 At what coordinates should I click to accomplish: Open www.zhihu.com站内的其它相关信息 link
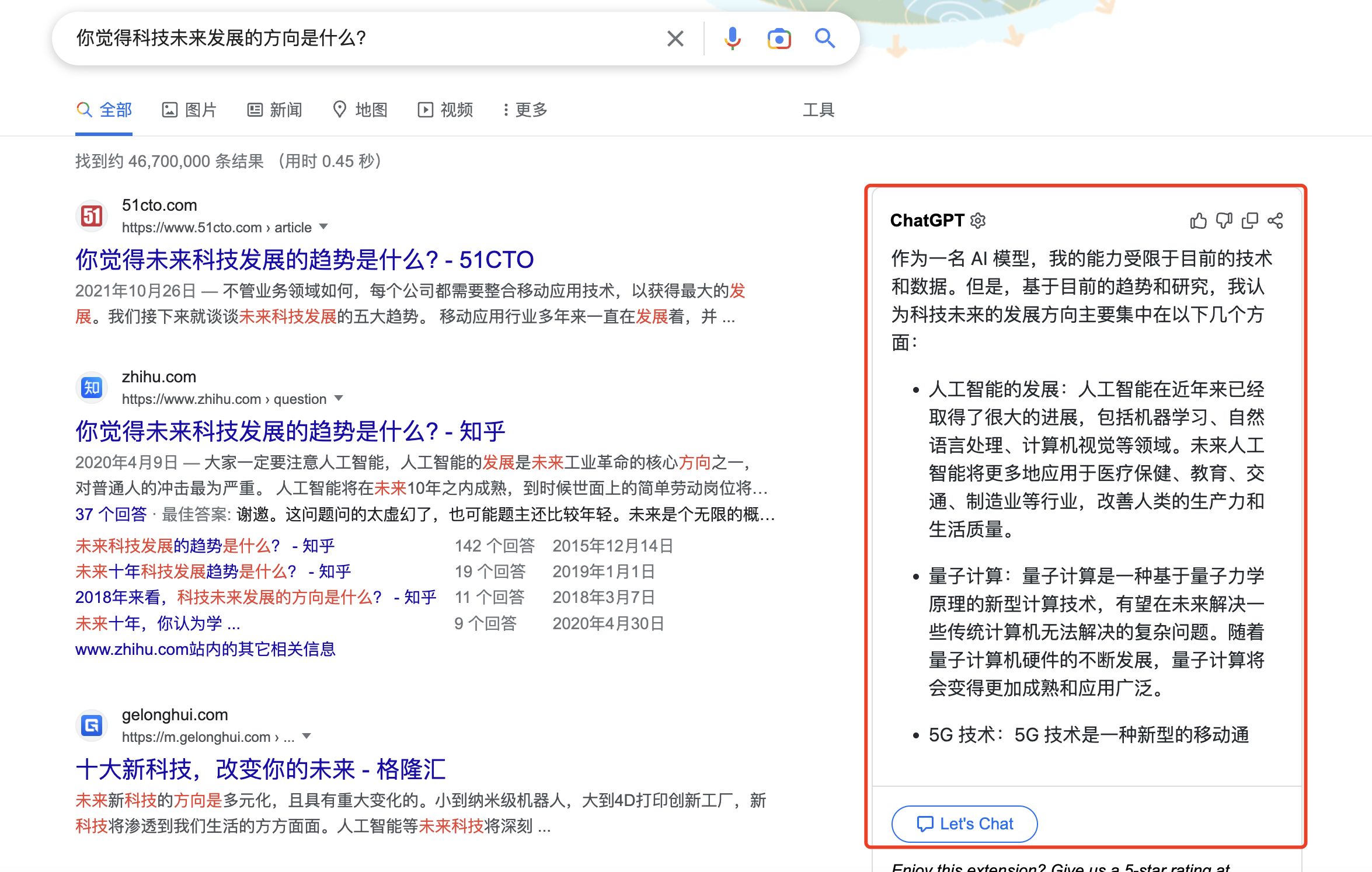point(206,649)
